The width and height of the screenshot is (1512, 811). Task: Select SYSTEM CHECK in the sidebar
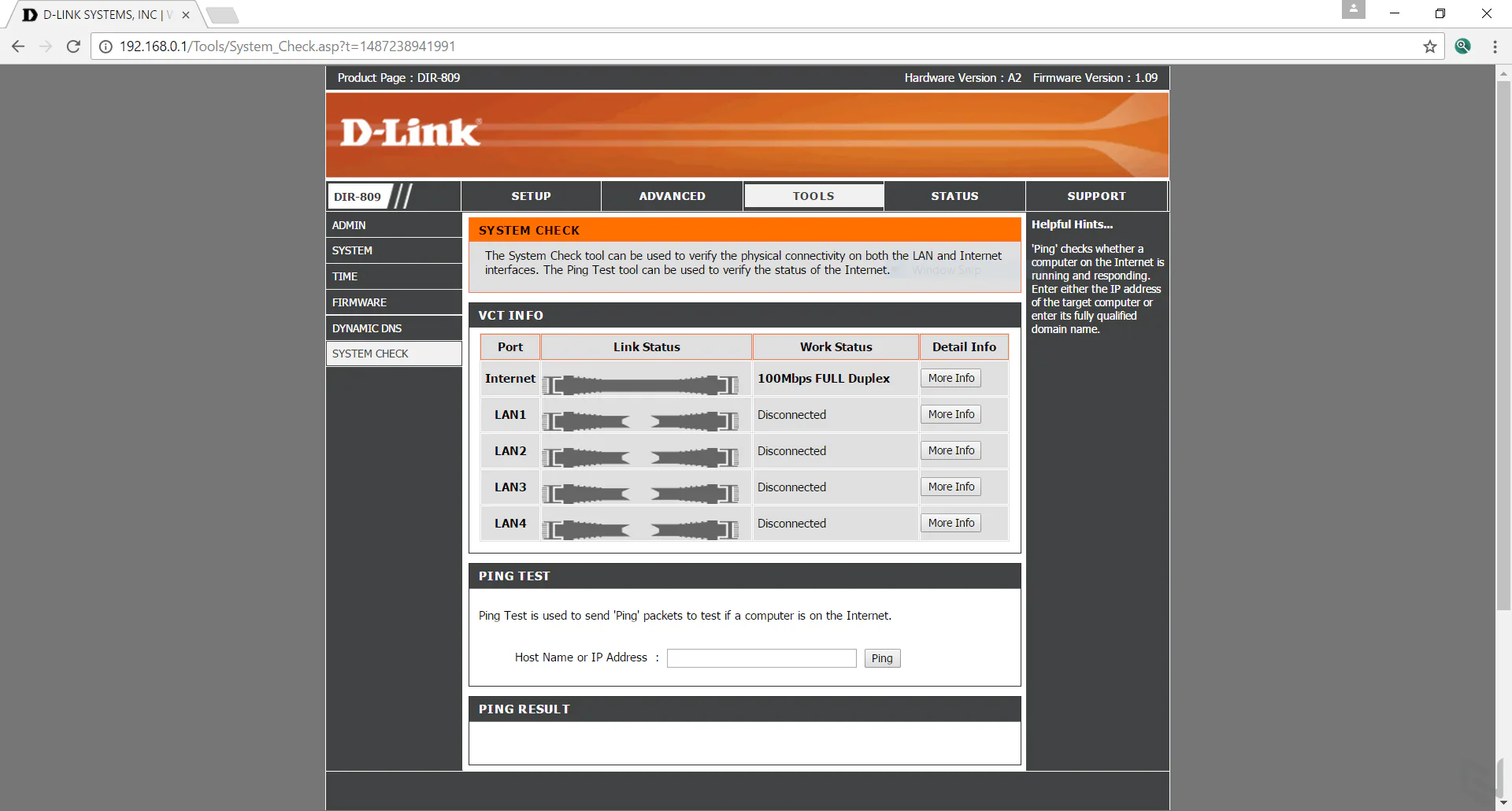394,354
